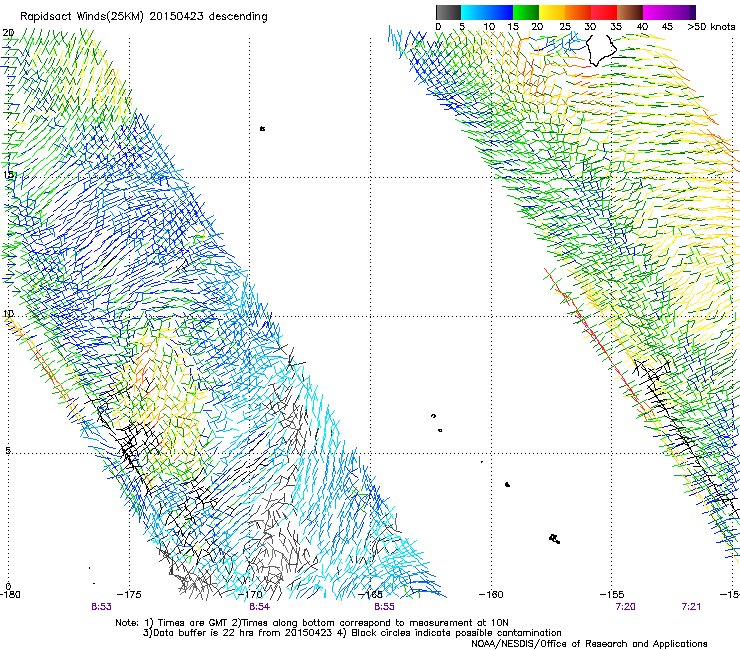Click the '25' label under the color scale
This screenshot has width=740, height=650.
(565, 27)
